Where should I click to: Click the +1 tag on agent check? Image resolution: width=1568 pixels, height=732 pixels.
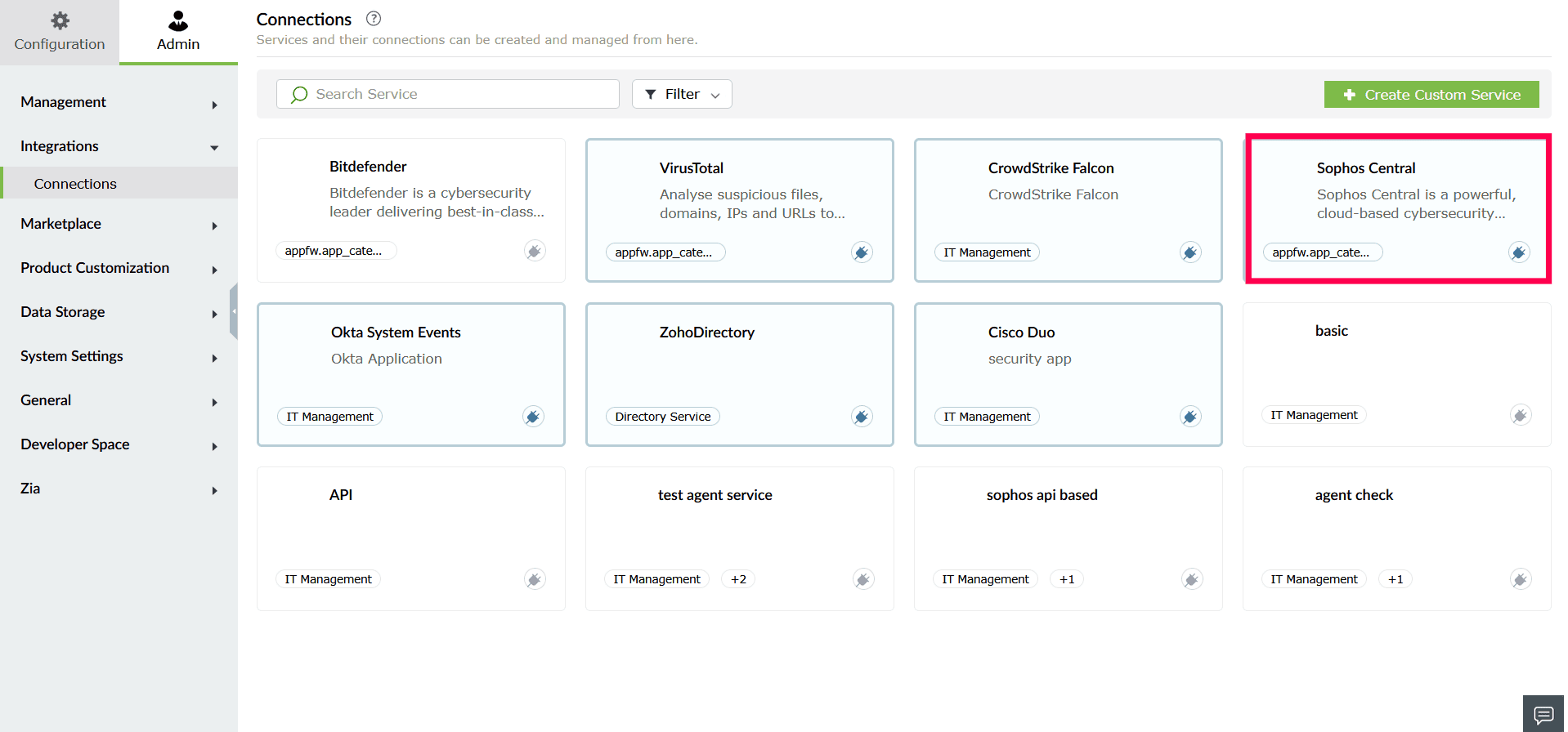(x=1396, y=579)
